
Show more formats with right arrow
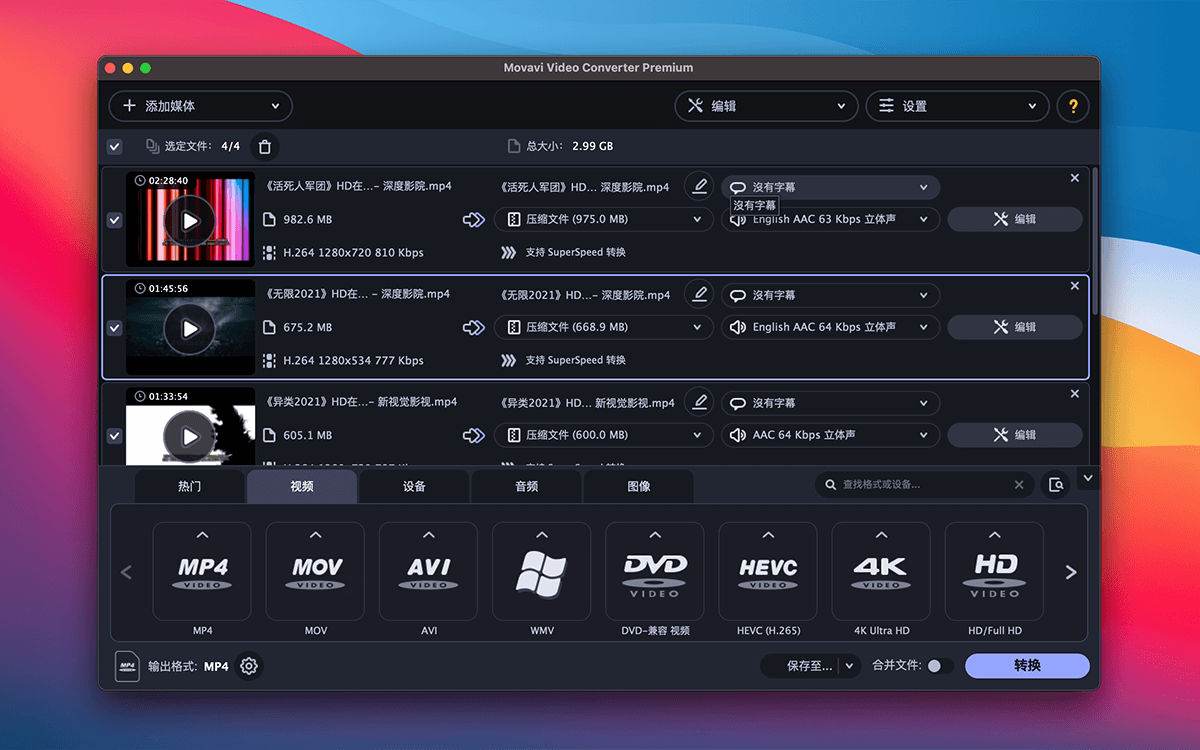tap(1071, 573)
